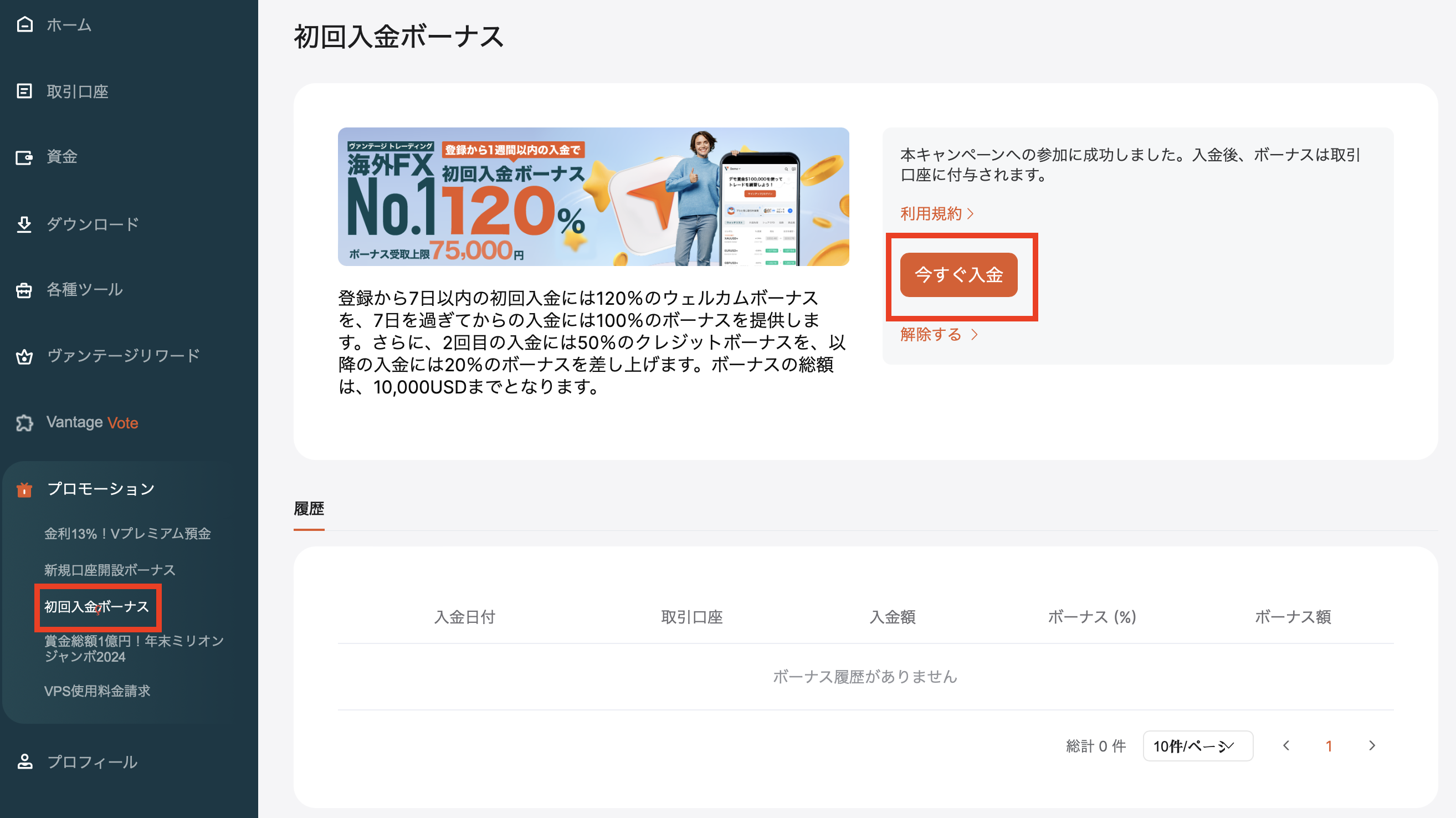
Task: Click the 各種ツール toolbox icon
Action: click(x=24, y=290)
